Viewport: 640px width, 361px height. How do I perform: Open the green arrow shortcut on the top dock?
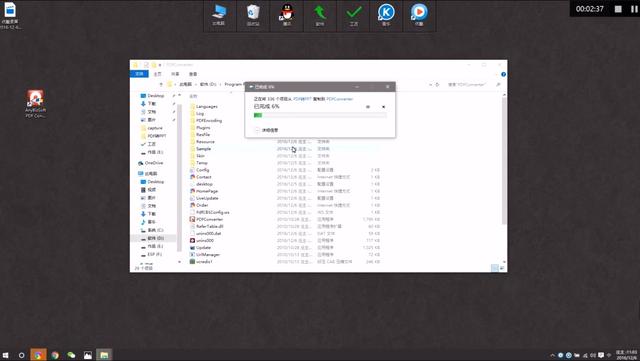320,15
